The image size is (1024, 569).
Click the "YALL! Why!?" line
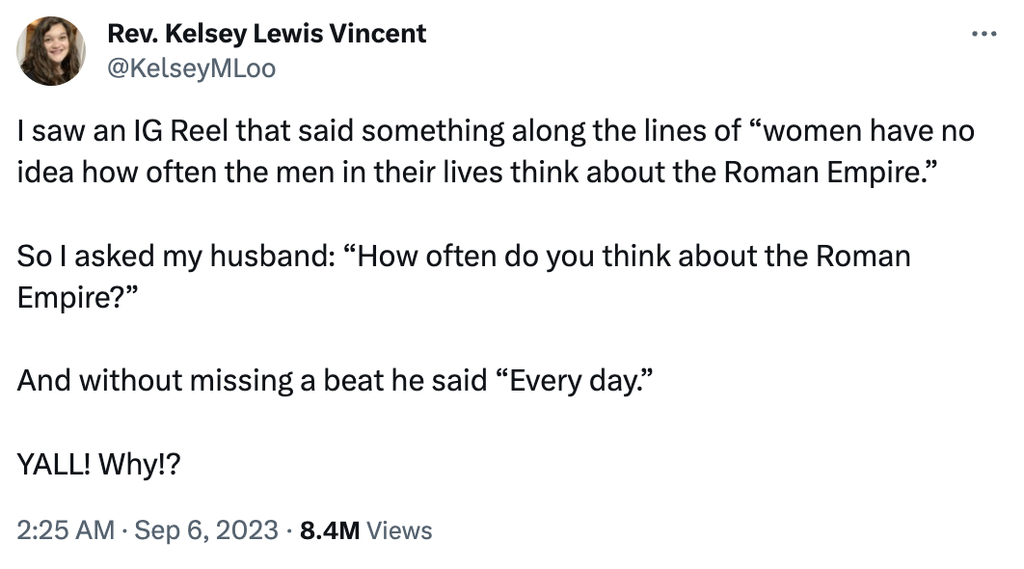pyautogui.click(x=98, y=464)
